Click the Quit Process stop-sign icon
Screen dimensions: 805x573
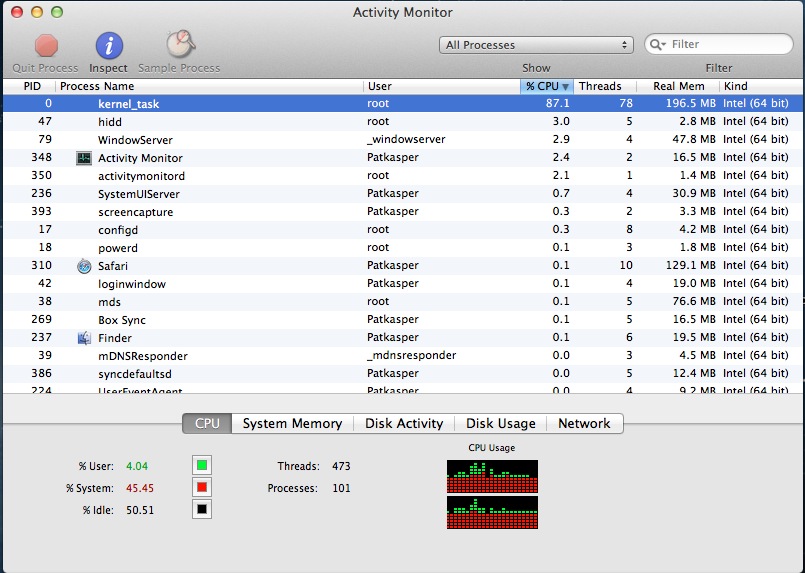coord(46,45)
